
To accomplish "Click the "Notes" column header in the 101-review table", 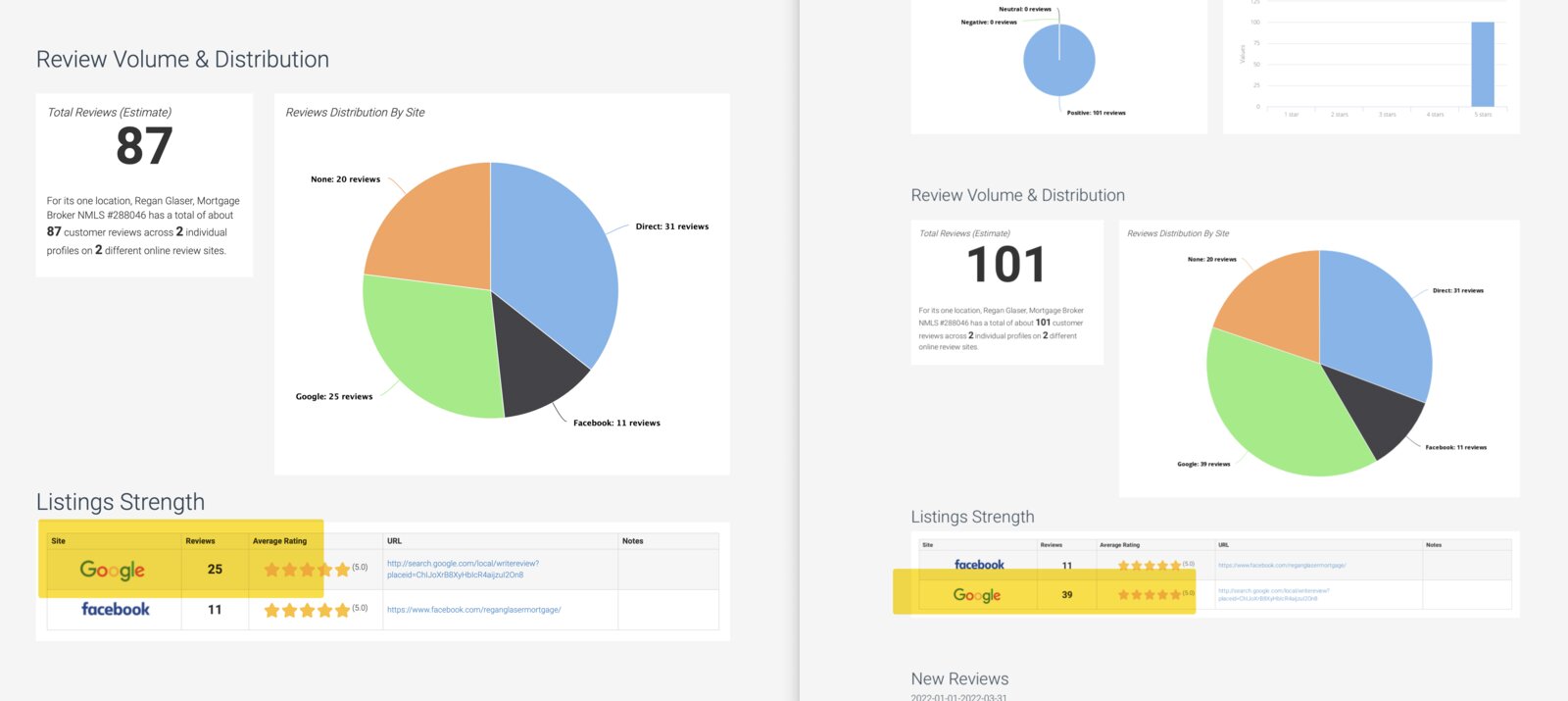I will 1434,545.
